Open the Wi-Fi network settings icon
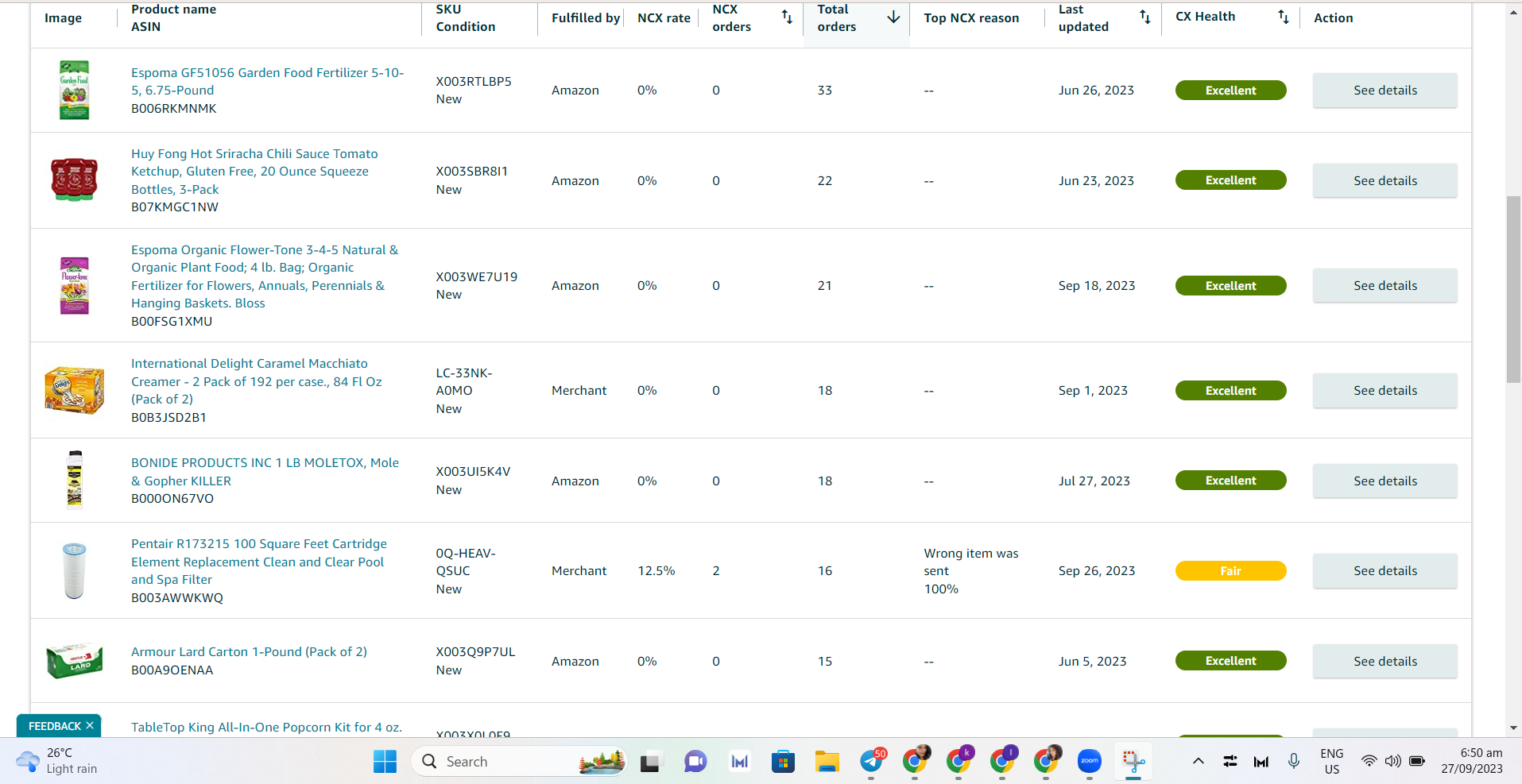 [x=1369, y=761]
